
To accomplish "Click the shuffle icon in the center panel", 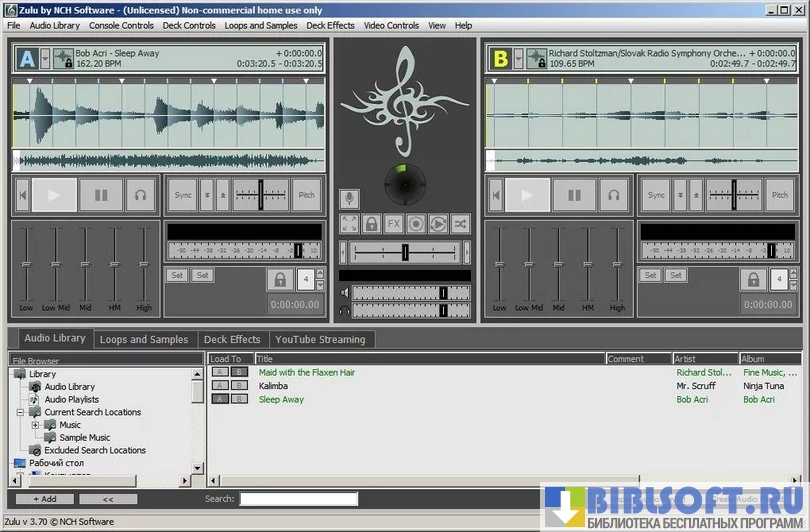I will [460, 224].
